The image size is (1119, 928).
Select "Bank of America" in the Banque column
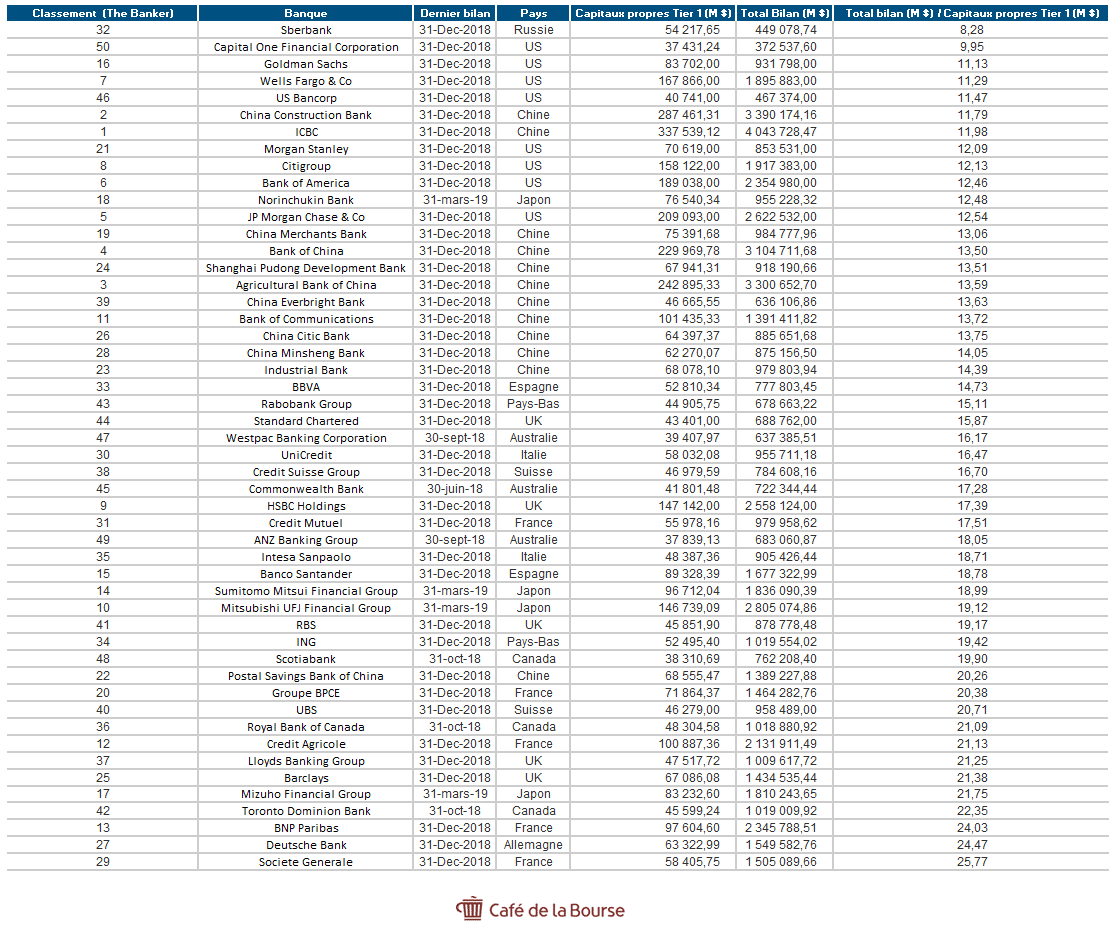click(306, 183)
